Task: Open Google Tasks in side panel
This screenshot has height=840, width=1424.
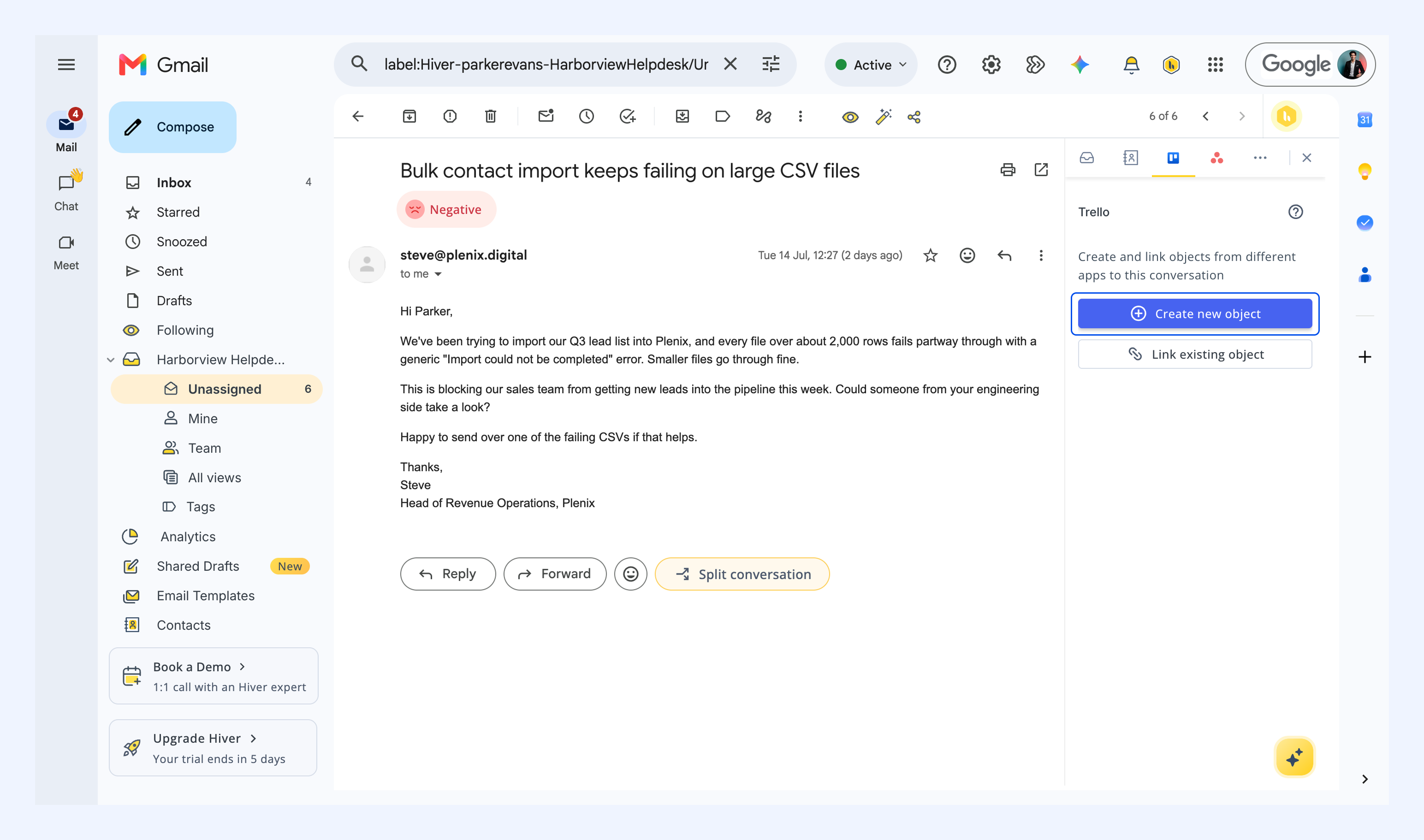Action: pos(1365,223)
